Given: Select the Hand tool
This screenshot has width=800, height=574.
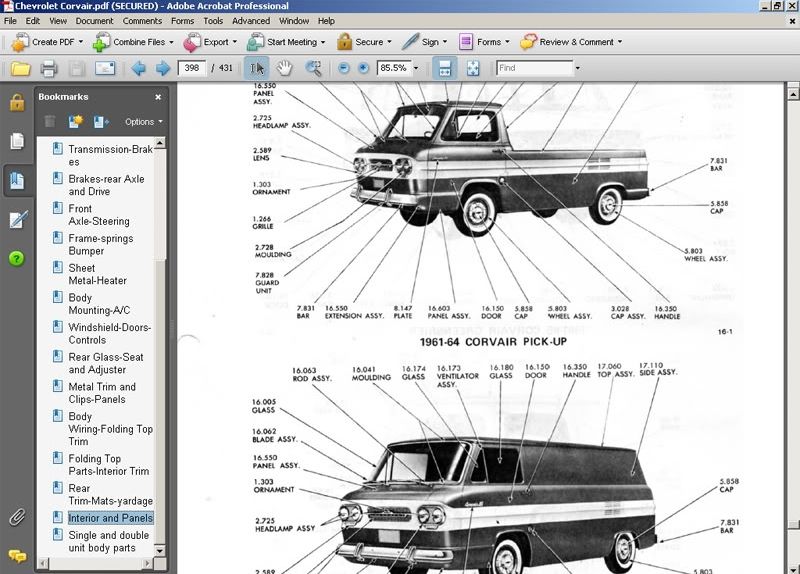Looking at the screenshot, I should pyautogui.click(x=285, y=69).
